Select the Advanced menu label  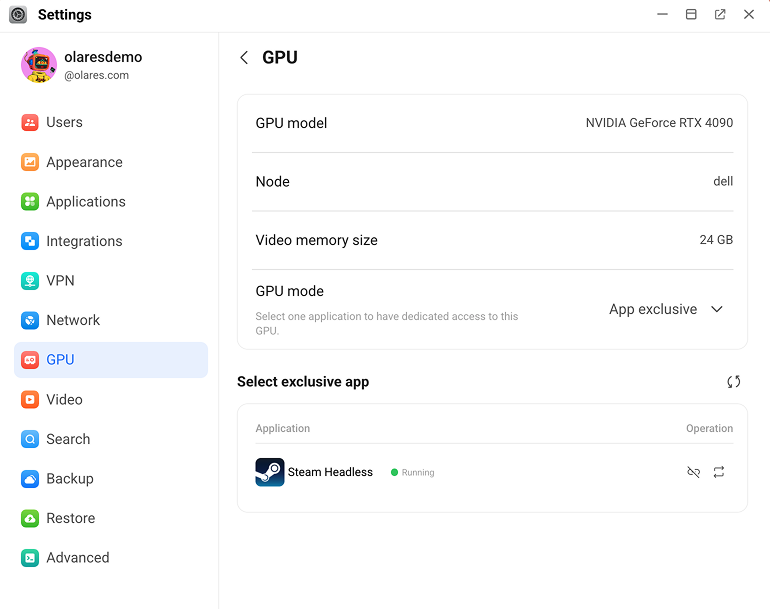tap(78, 558)
